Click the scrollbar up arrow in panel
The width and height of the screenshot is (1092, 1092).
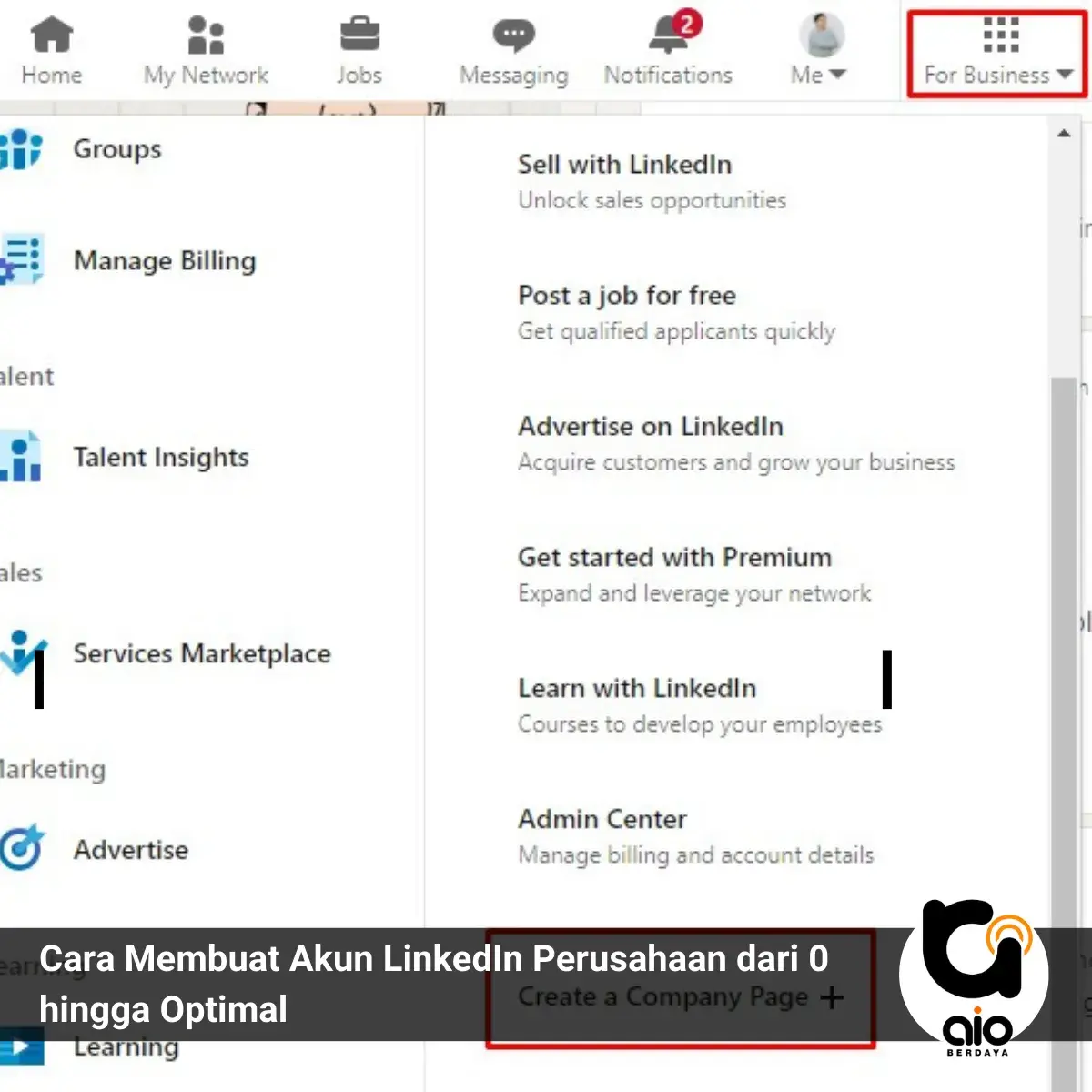[x=1064, y=134]
